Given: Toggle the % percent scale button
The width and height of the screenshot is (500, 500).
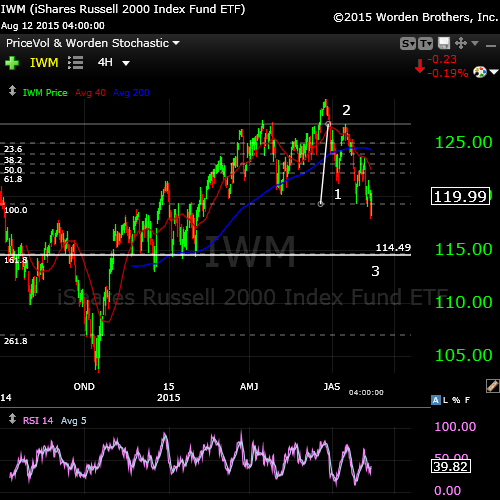Looking at the screenshot, I should pyautogui.click(x=456, y=400).
